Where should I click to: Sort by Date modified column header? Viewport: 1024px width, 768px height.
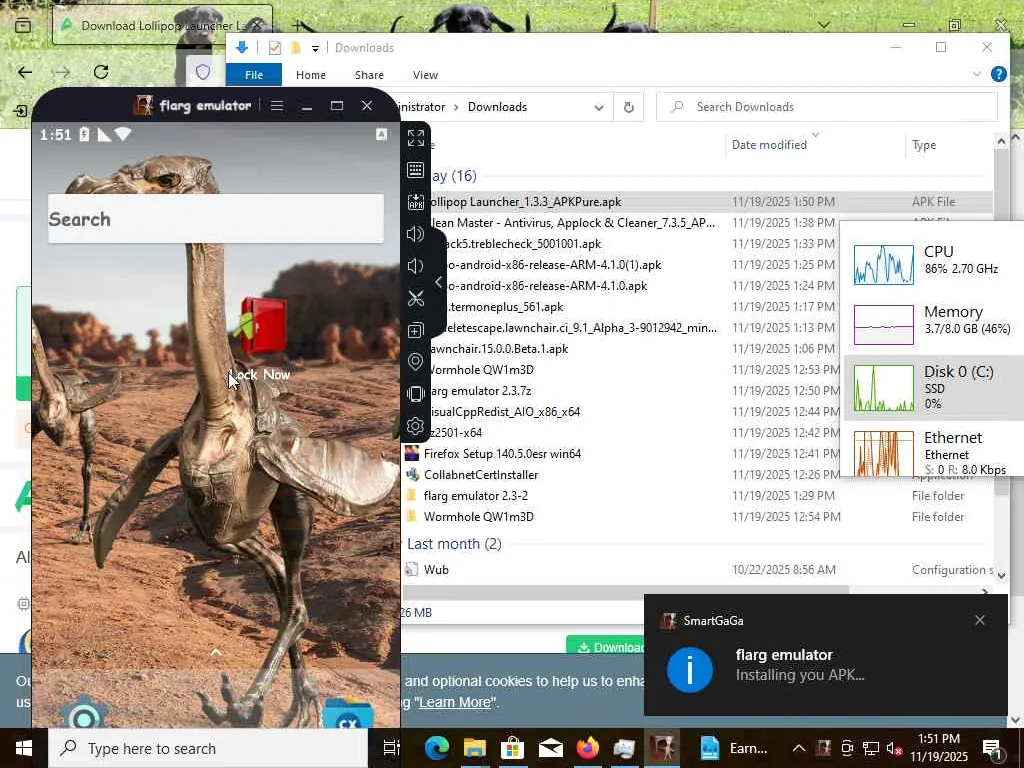pyautogui.click(x=769, y=145)
